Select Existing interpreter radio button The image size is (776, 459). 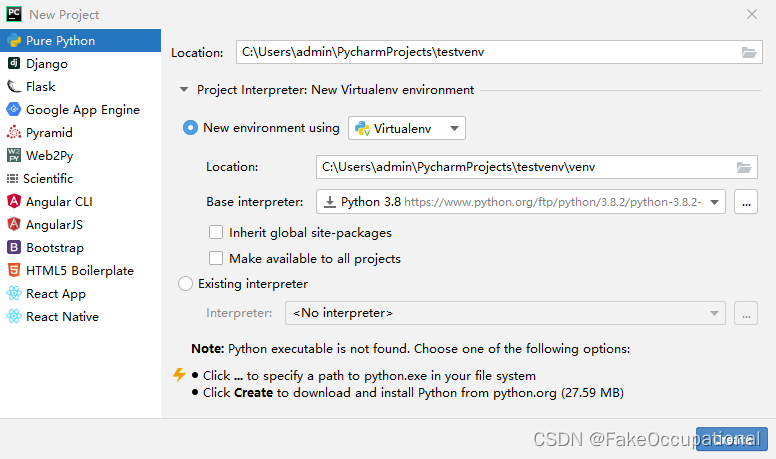point(186,284)
